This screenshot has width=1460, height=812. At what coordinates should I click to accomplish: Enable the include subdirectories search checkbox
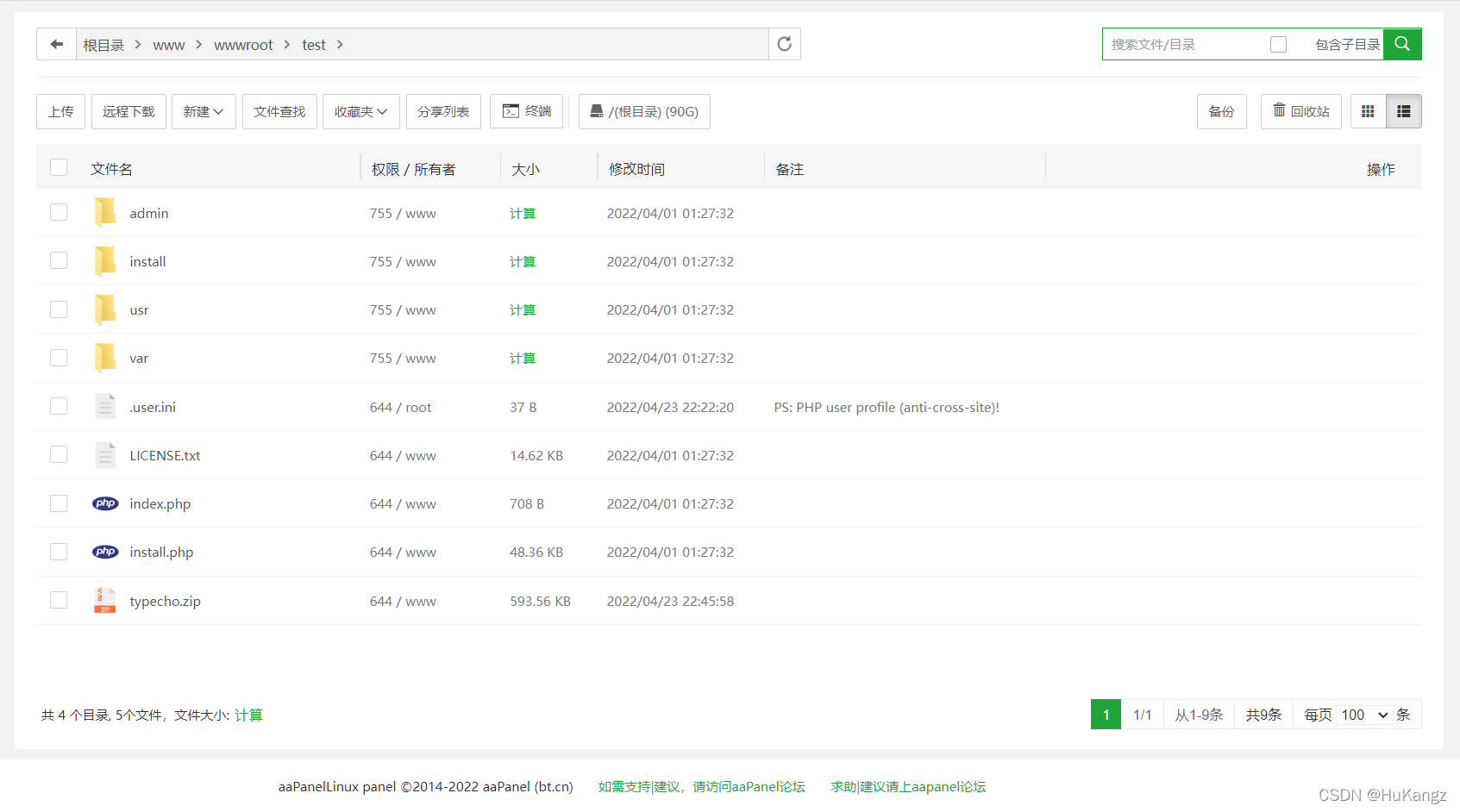(x=1278, y=44)
